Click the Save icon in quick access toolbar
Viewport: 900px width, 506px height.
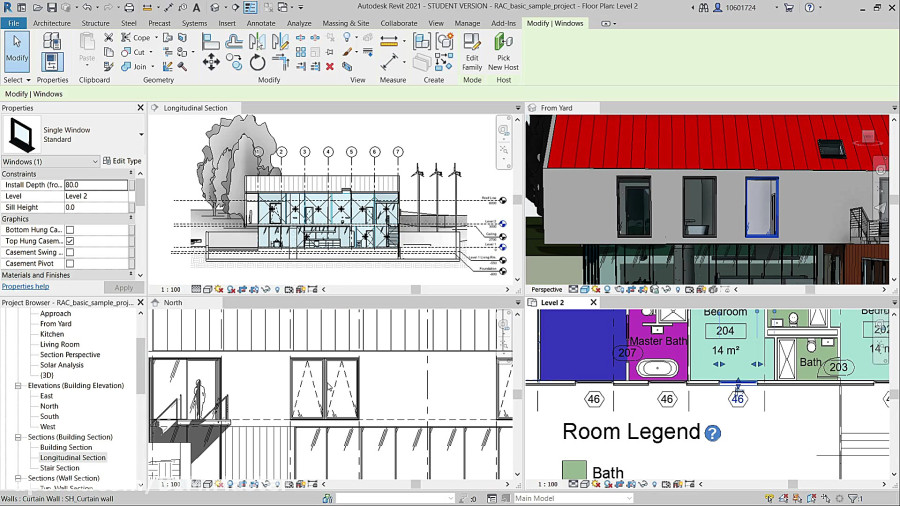coord(51,7)
